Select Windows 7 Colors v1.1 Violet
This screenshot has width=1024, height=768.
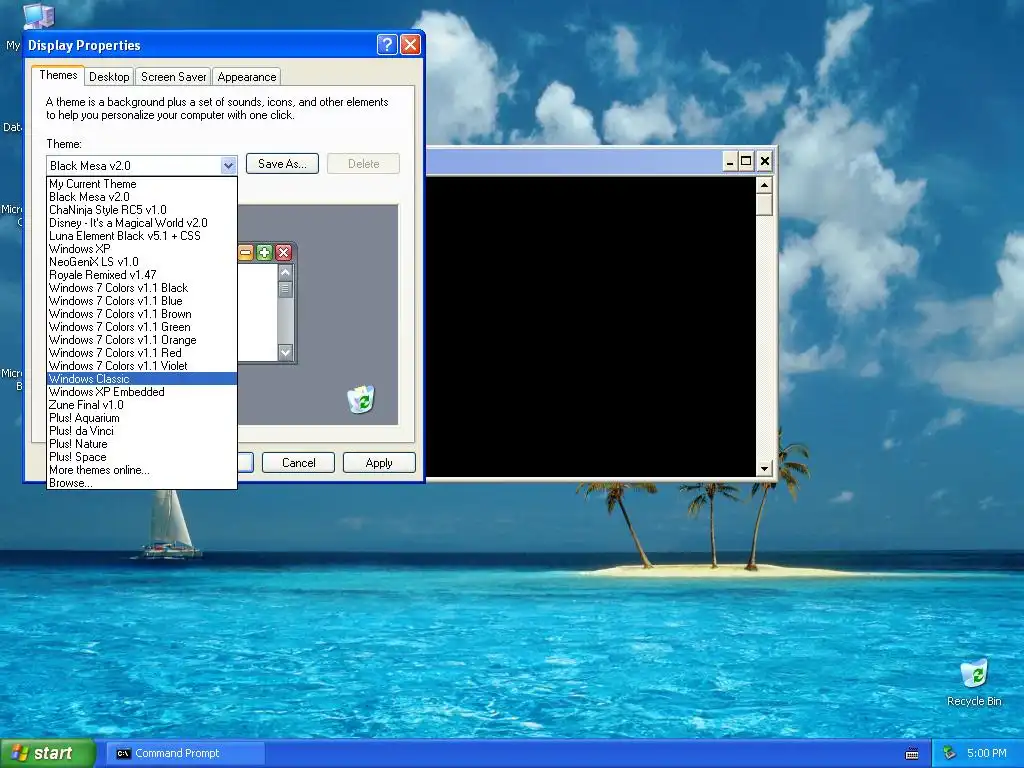point(142,366)
